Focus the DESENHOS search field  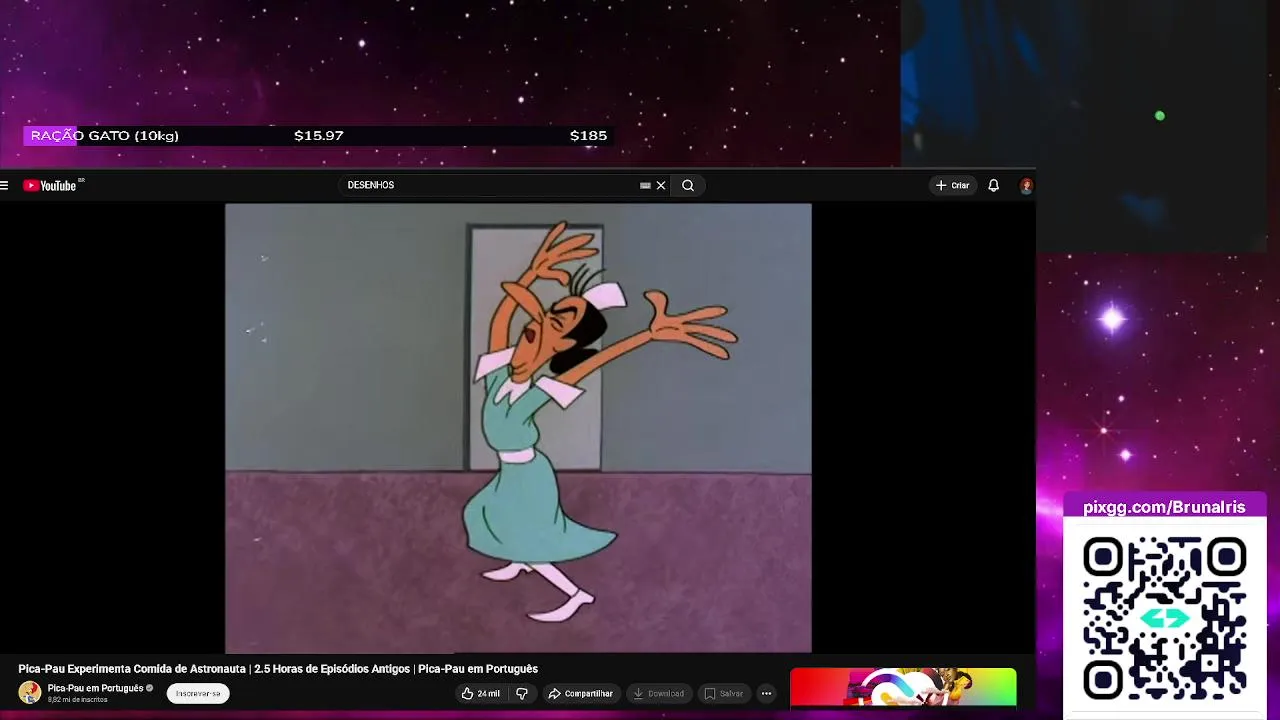(490, 185)
